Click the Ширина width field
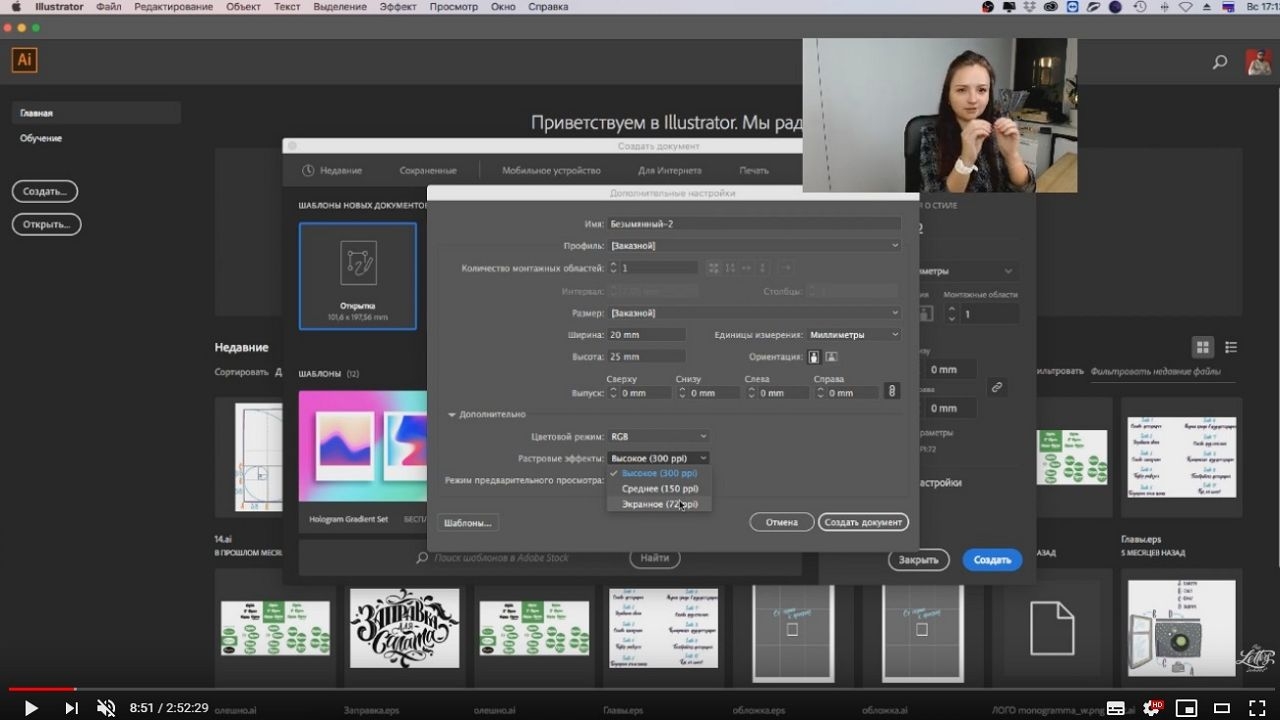The image size is (1280, 720). coord(647,335)
